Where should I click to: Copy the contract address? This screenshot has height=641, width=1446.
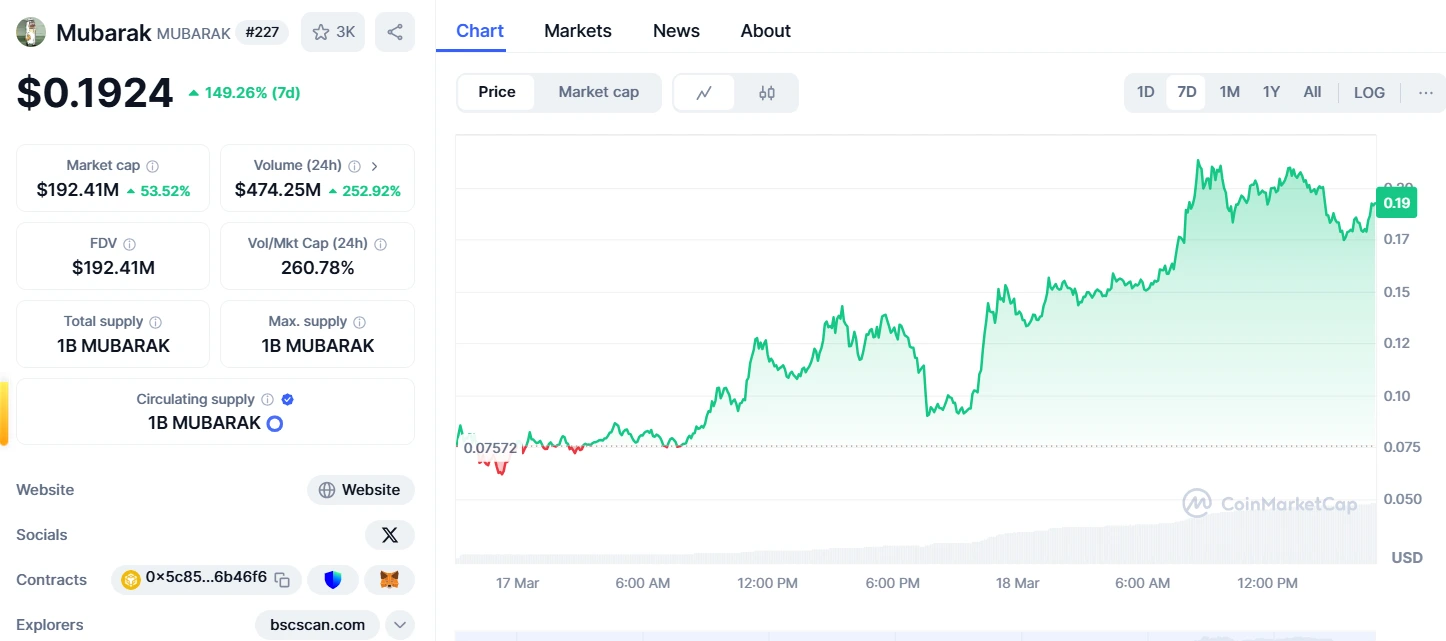pyautogui.click(x=282, y=580)
